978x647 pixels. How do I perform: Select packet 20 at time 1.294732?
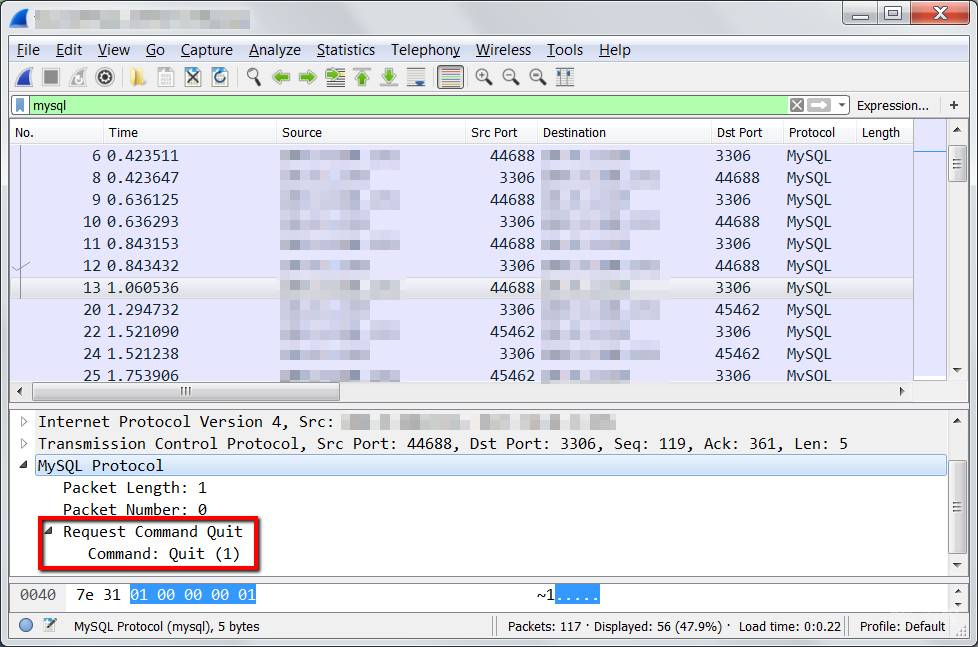(x=462, y=309)
